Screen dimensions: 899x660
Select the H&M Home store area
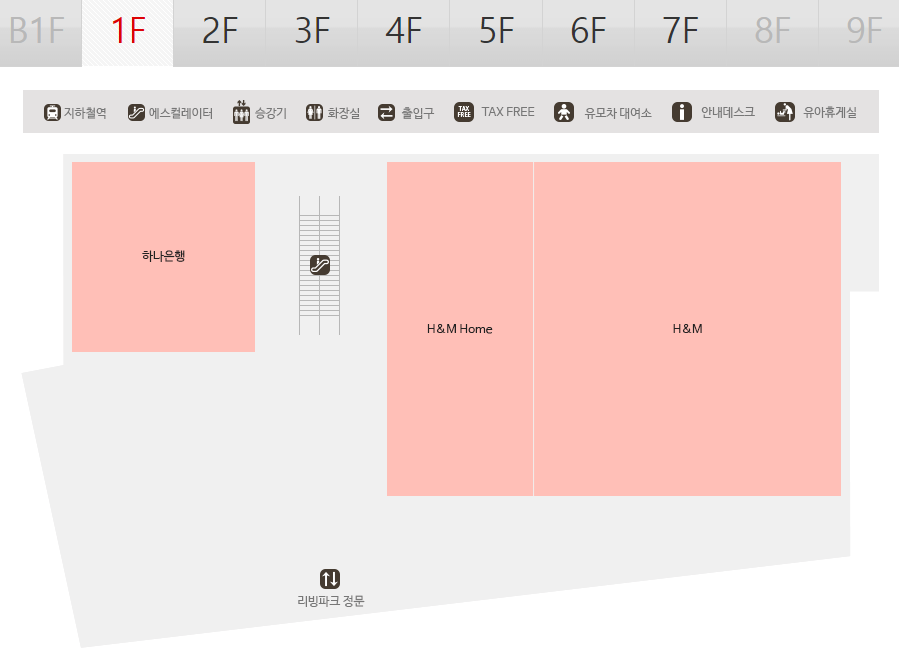460,329
